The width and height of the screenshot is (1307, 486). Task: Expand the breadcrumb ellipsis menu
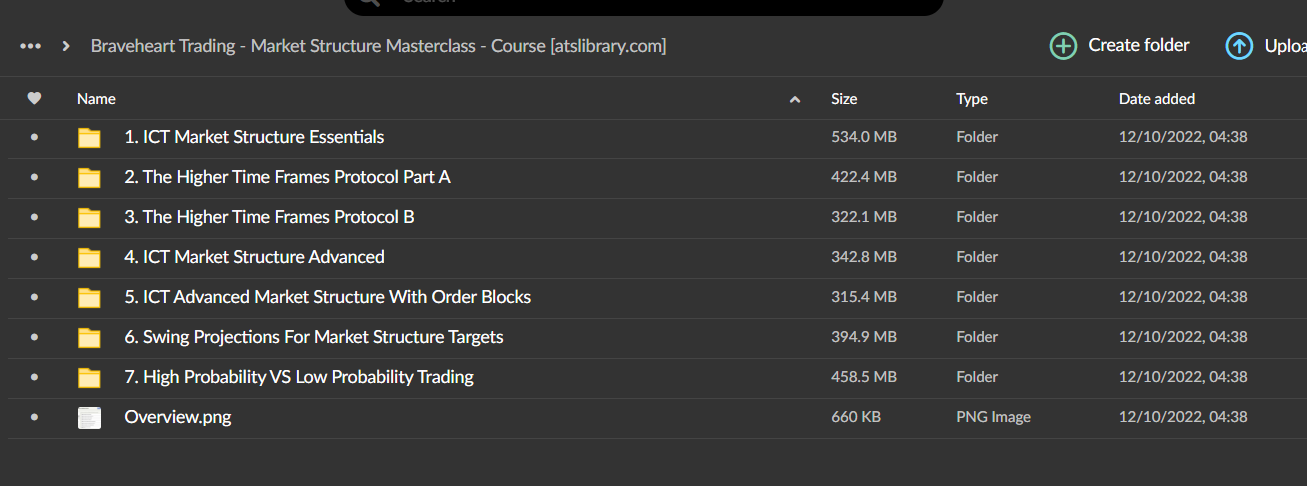pos(31,46)
